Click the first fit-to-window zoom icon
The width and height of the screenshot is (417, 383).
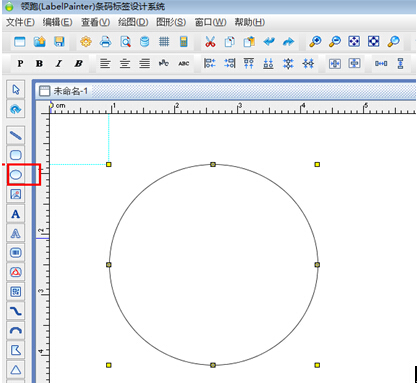[x=354, y=42]
